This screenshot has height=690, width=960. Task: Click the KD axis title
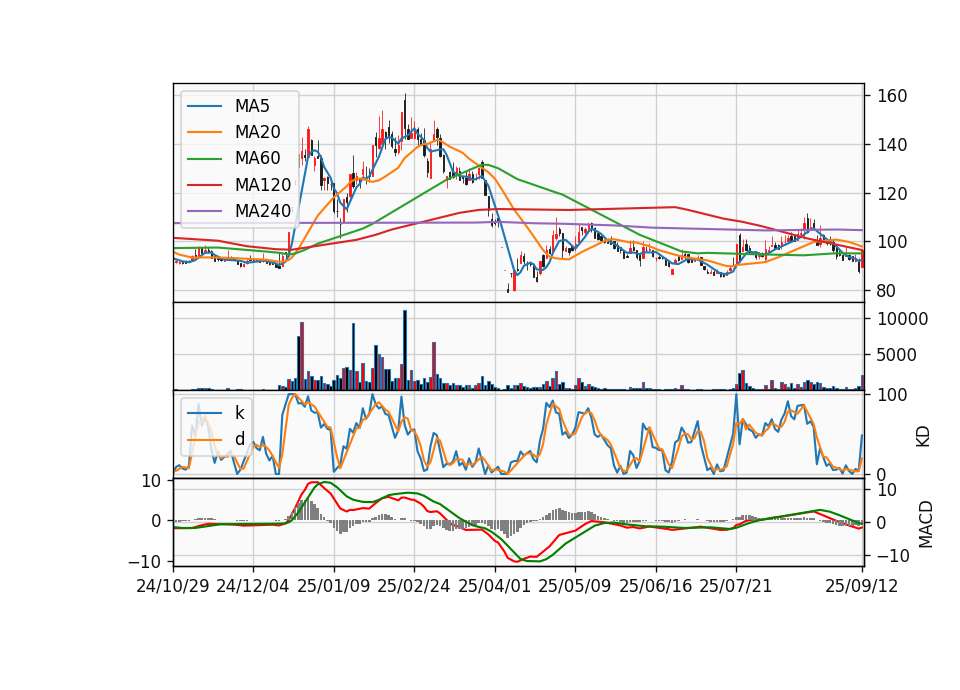(923, 436)
